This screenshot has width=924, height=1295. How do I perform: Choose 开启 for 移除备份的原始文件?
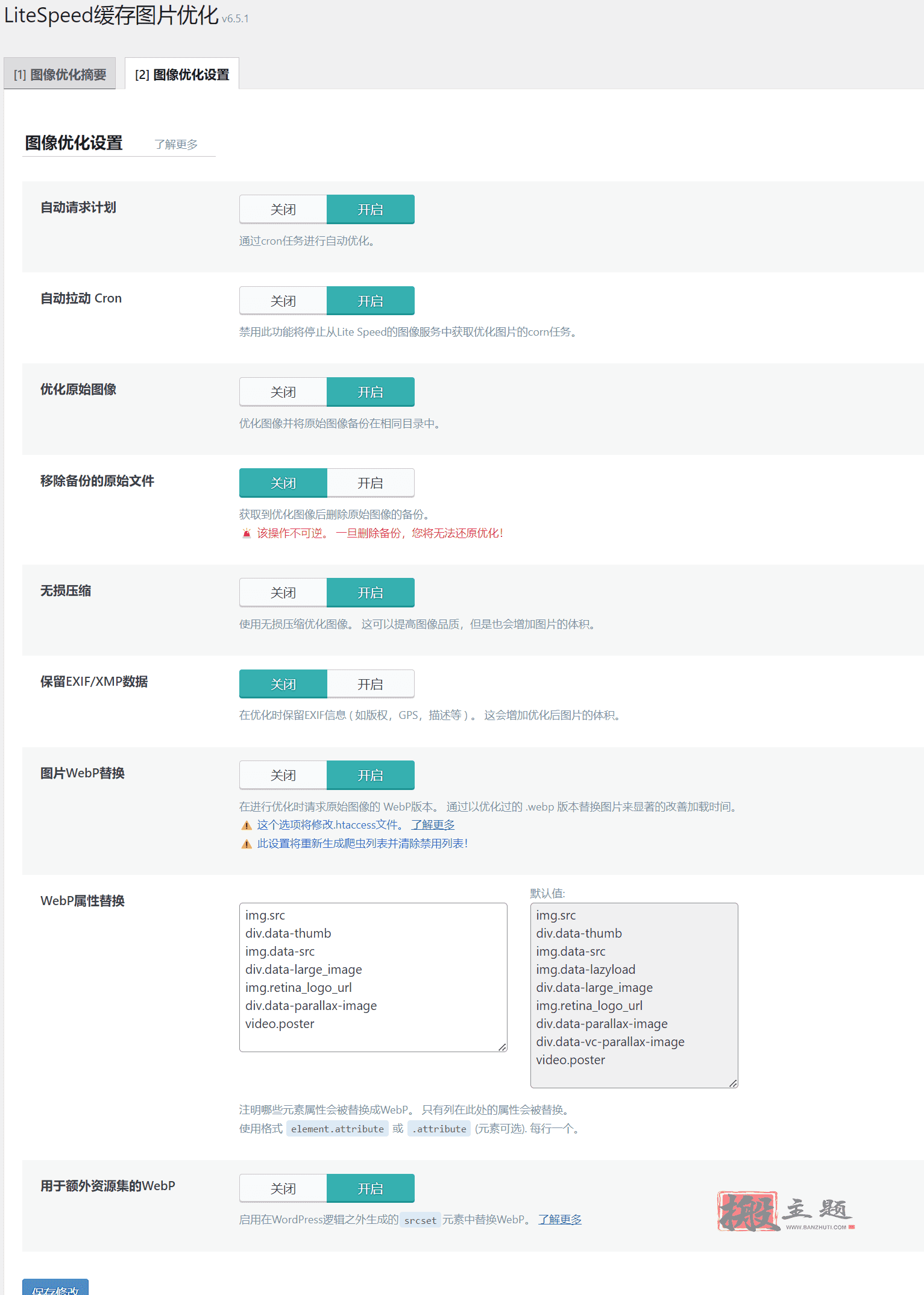pyautogui.click(x=371, y=483)
